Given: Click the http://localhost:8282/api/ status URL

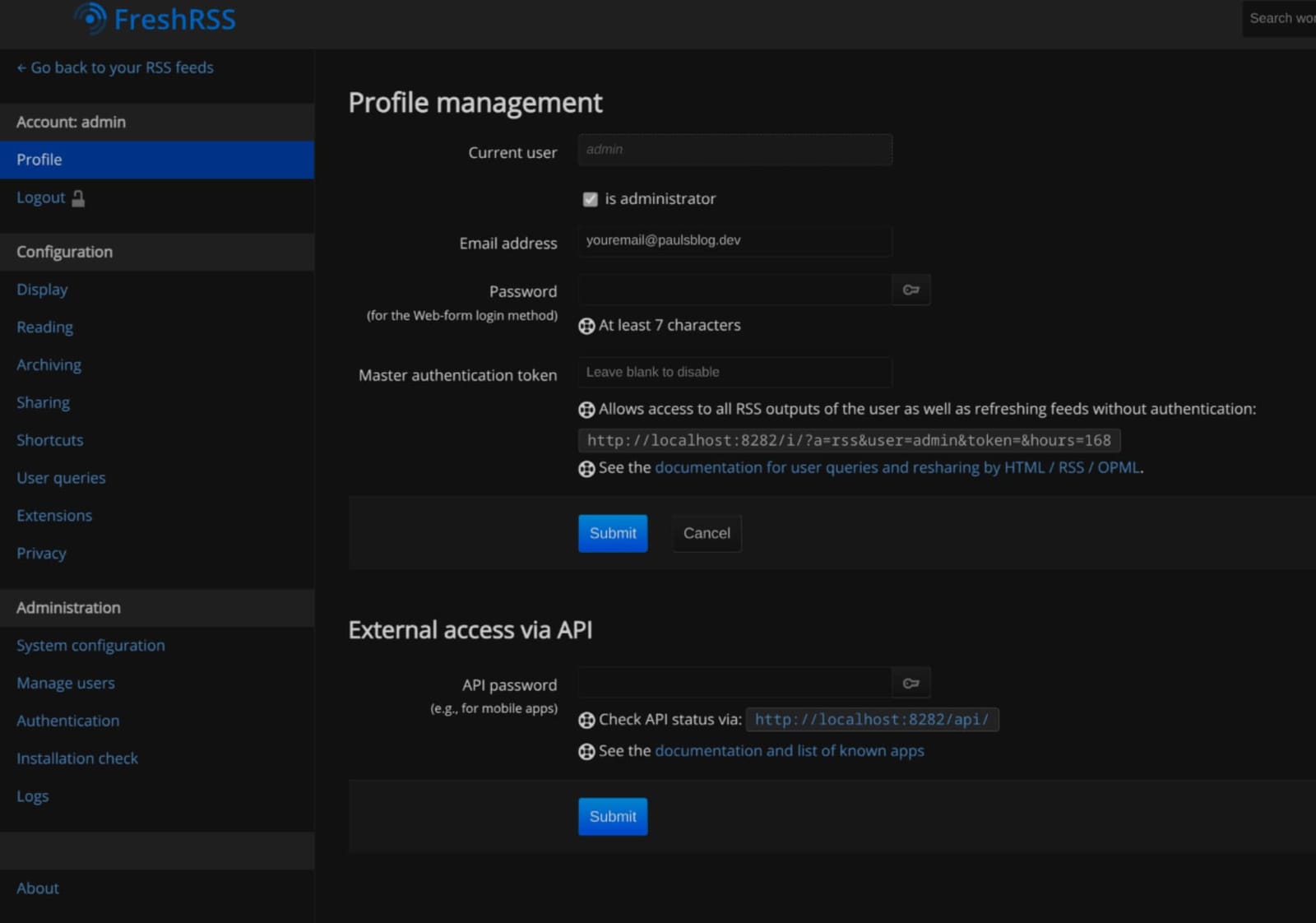Looking at the screenshot, I should click(872, 719).
